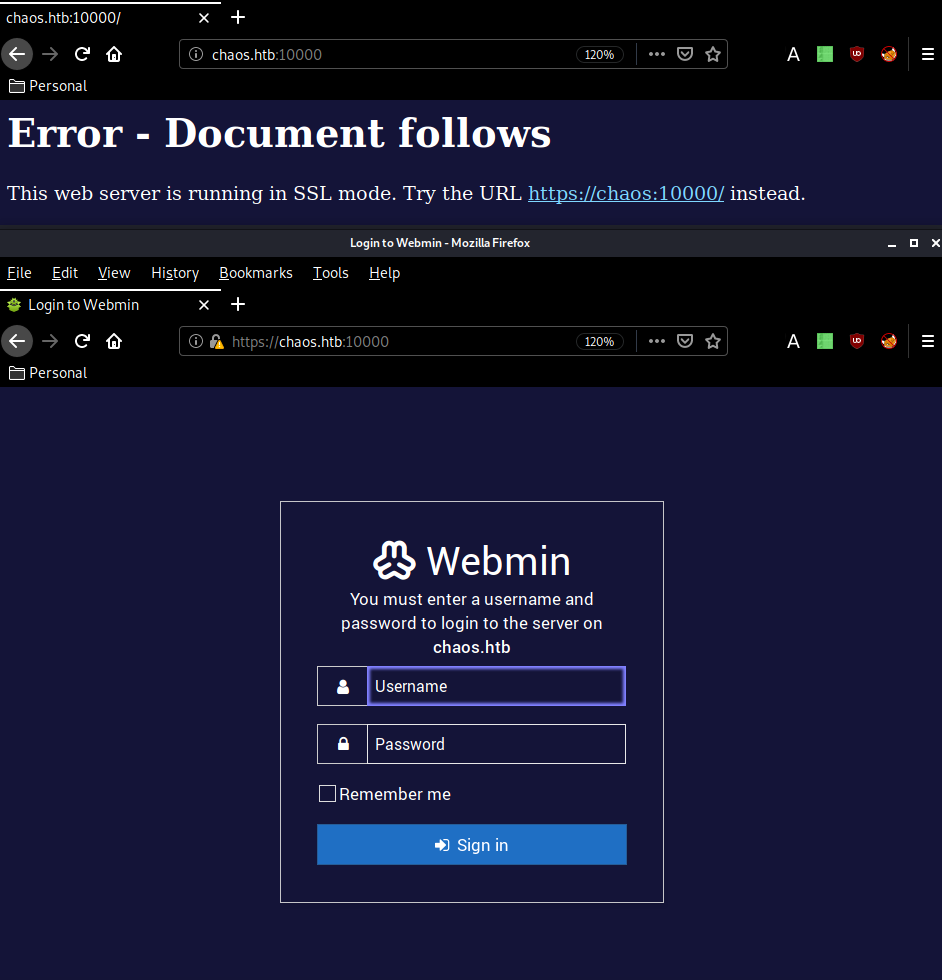
Task: Open the History menu
Action: point(175,273)
